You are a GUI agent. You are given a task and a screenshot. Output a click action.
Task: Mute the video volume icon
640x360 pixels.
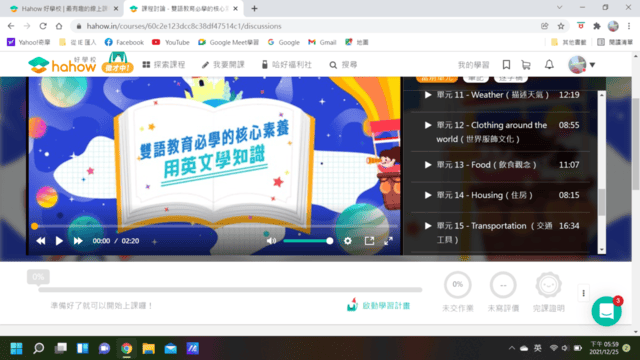271,241
